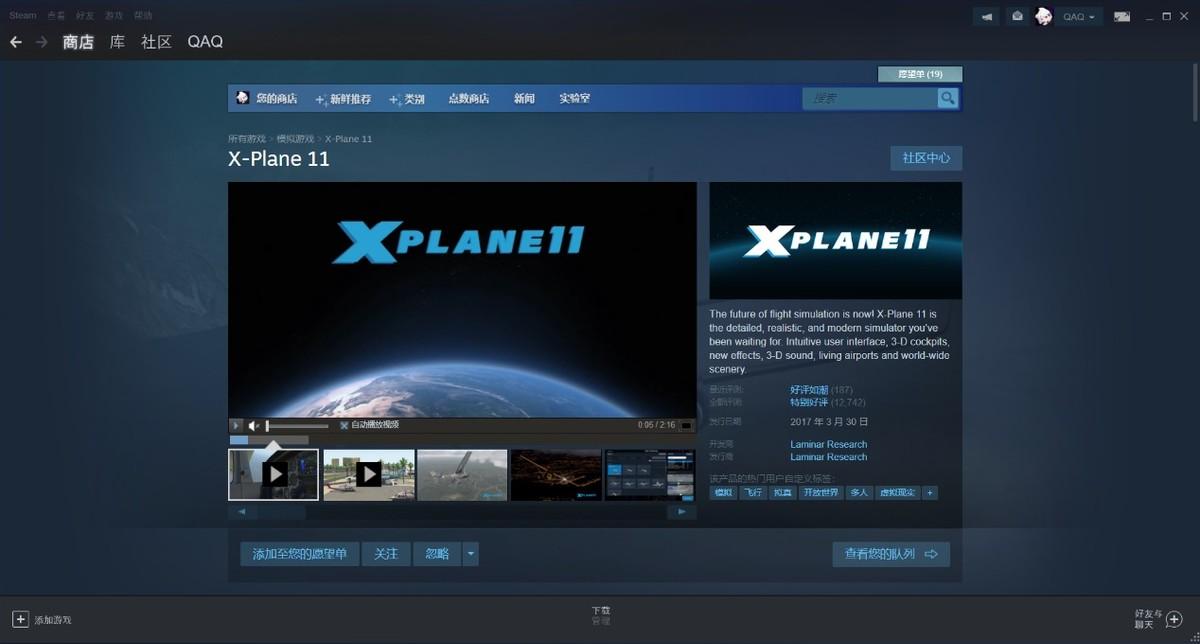Expand the 类别 store menu
This screenshot has height=644, width=1200.
tap(407, 99)
